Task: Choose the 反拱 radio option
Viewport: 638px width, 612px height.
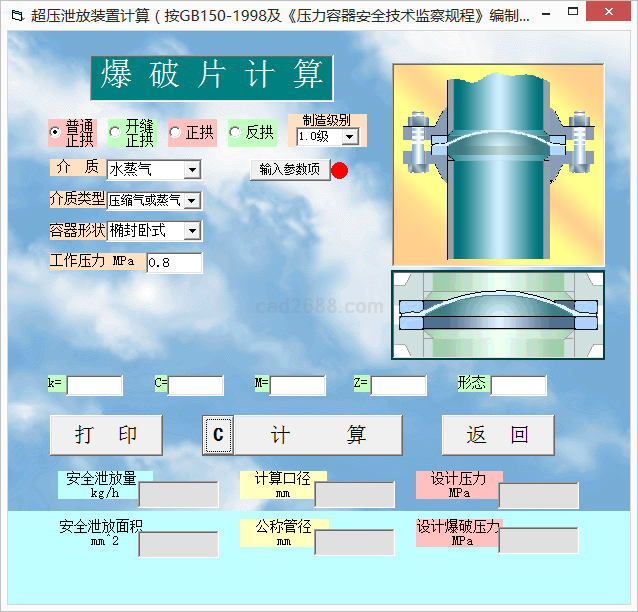Action: pyautogui.click(x=235, y=133)
